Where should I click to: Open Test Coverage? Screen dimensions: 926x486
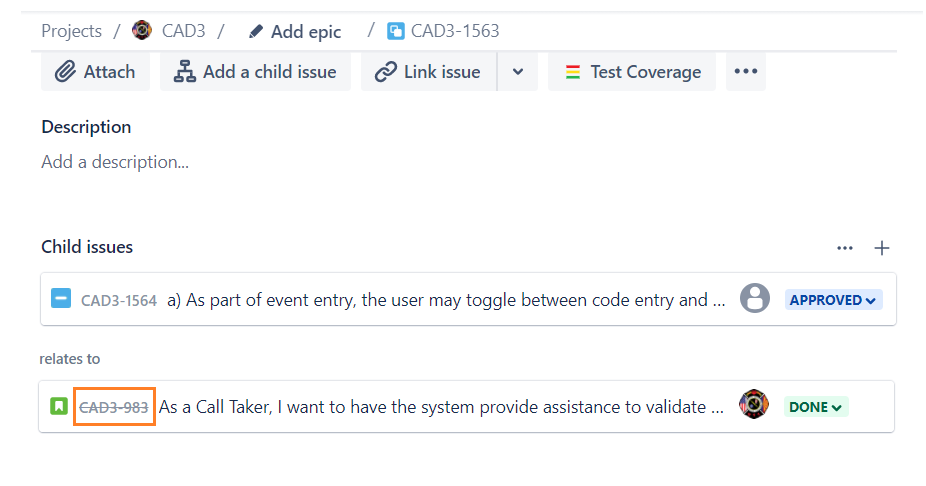(632, 72)
